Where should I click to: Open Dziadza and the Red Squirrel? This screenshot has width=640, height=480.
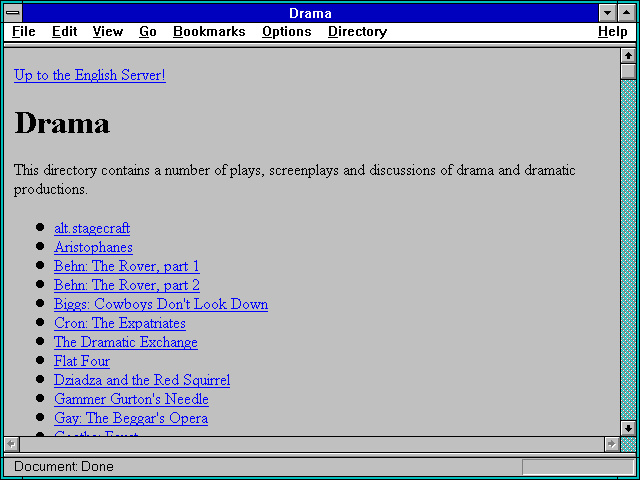[x=142, y=380]
